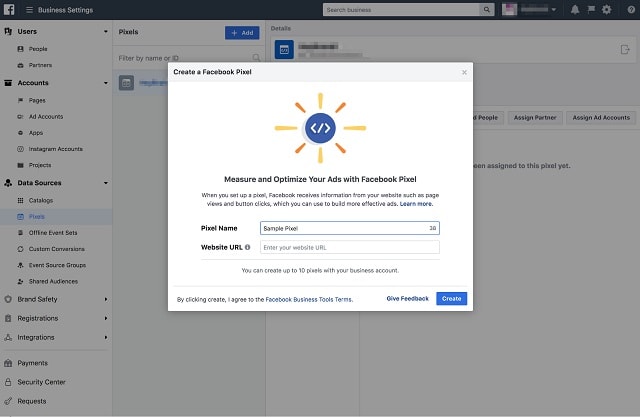Click the Create button
Viewport: 640px width, 417px height.
(x=451, y=299)
